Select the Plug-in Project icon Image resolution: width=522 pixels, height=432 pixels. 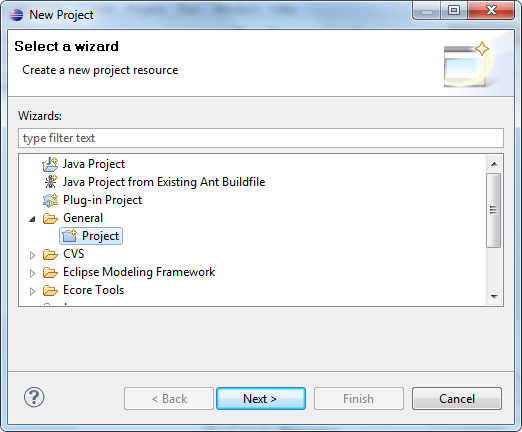click(x=50, y=200)
